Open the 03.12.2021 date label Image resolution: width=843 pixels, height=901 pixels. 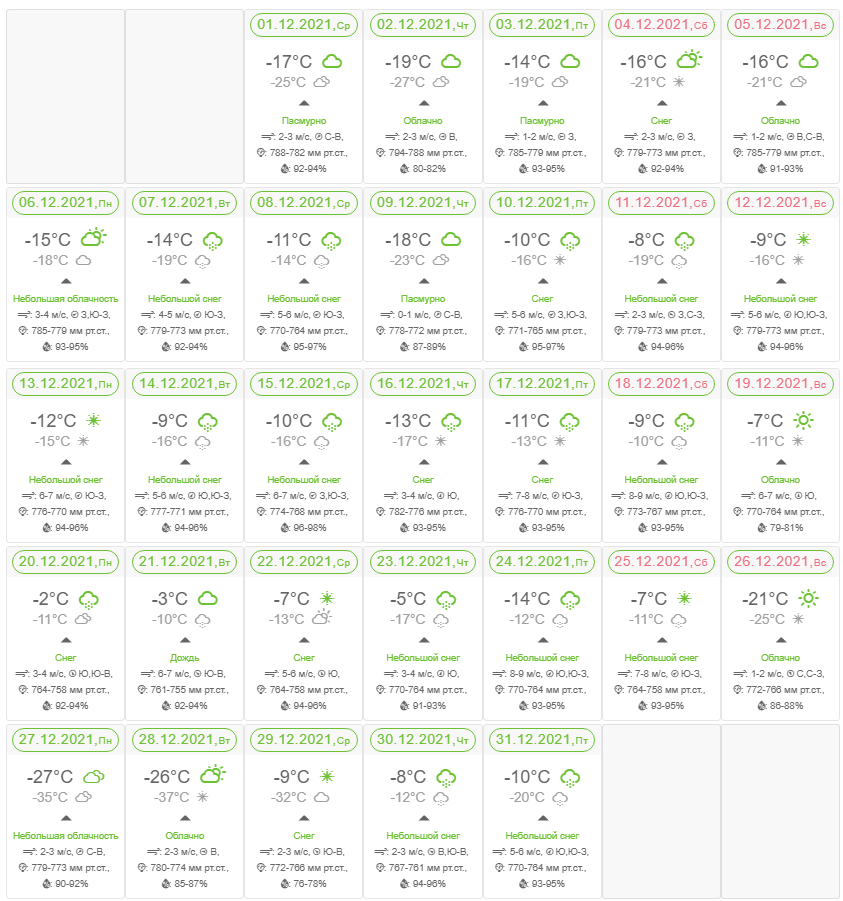pos(542,25)
